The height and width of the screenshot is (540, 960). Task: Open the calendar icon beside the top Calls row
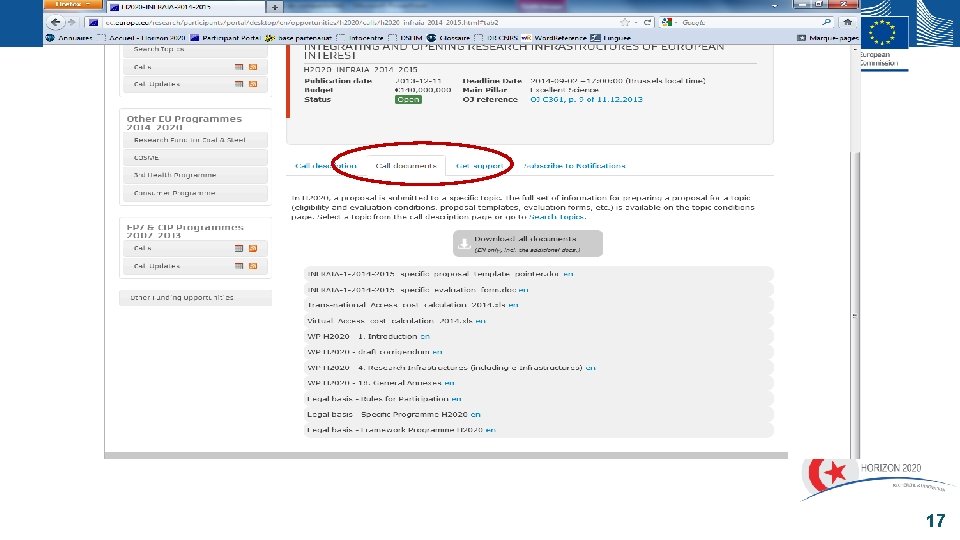[239, 67]
